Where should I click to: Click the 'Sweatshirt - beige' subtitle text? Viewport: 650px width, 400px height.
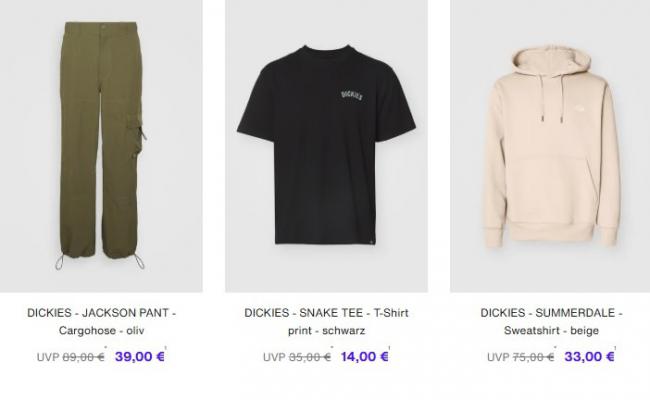[551, 330]
